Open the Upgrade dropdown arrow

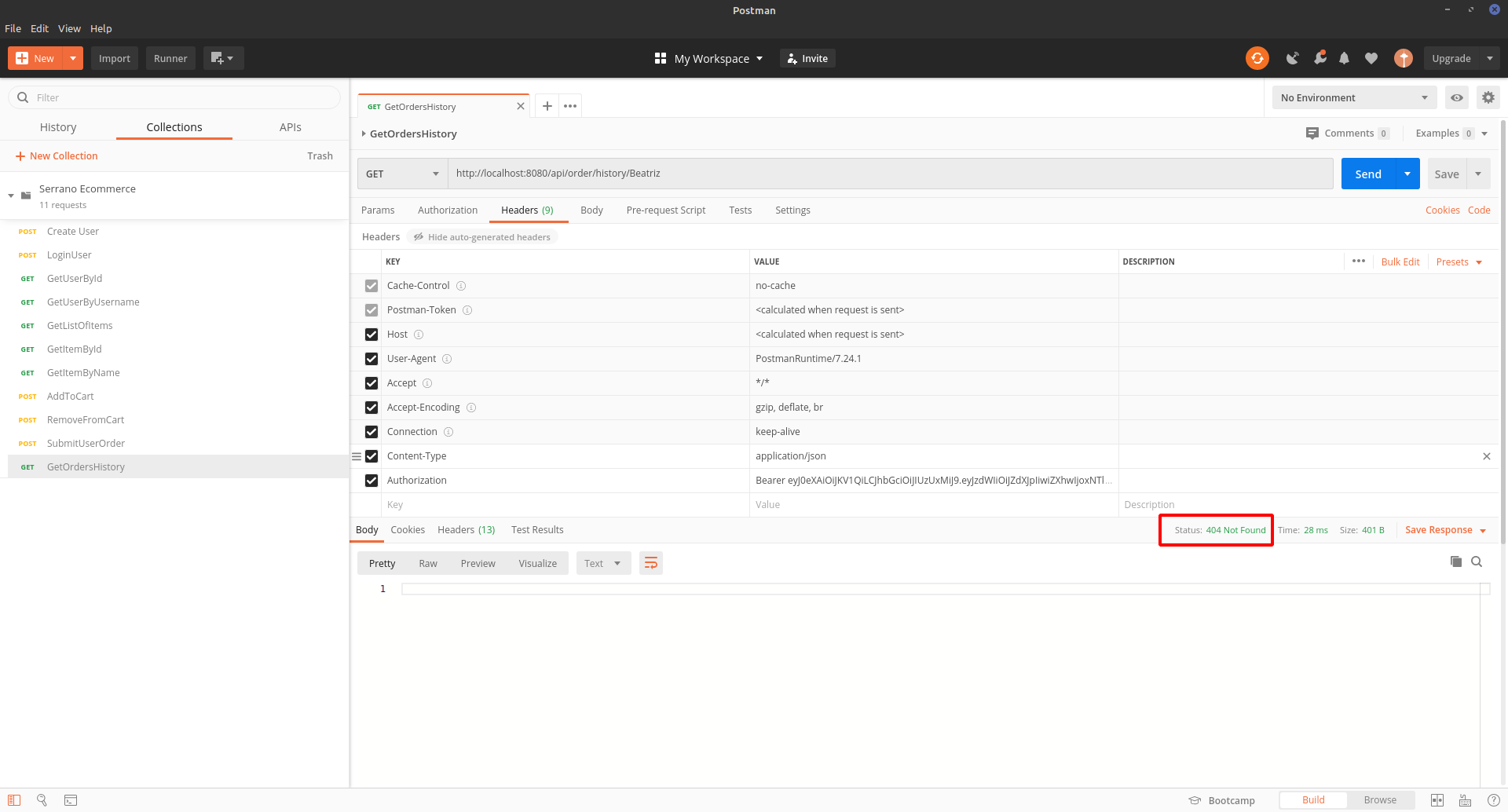click(1490, 58)
